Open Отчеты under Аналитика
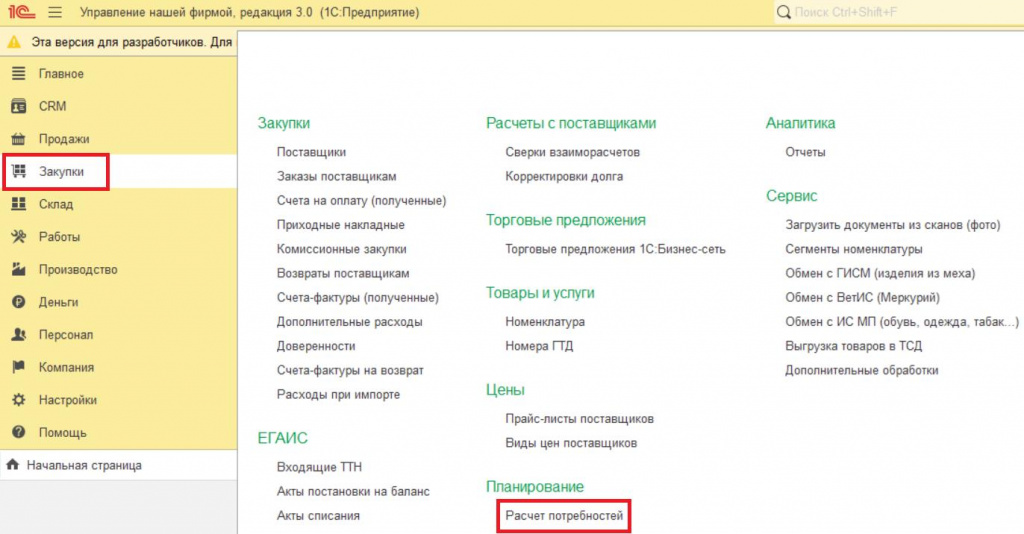This screenshot has width=1024, height=534. pyautogui.click(x=805, y=152)
